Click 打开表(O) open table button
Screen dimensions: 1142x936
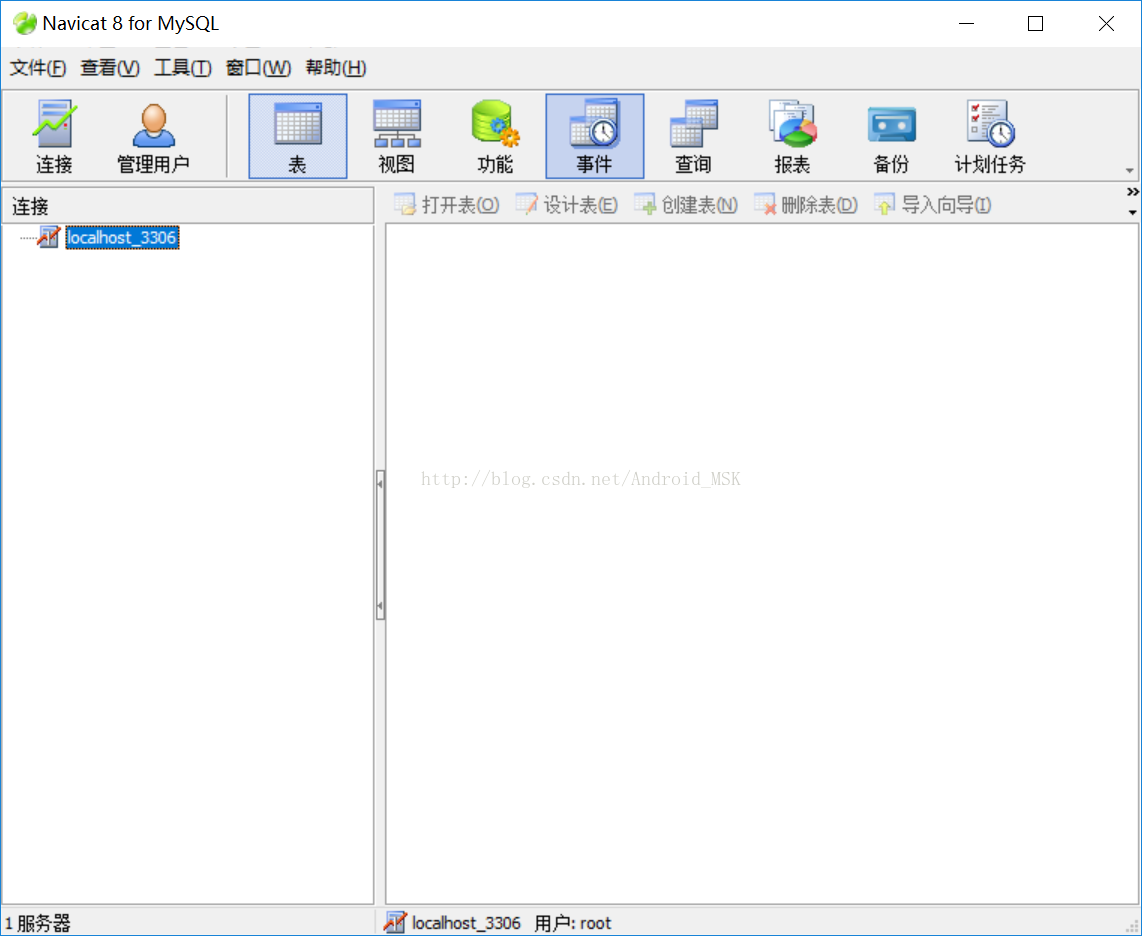pyautogui.click(x=446, y=205)
